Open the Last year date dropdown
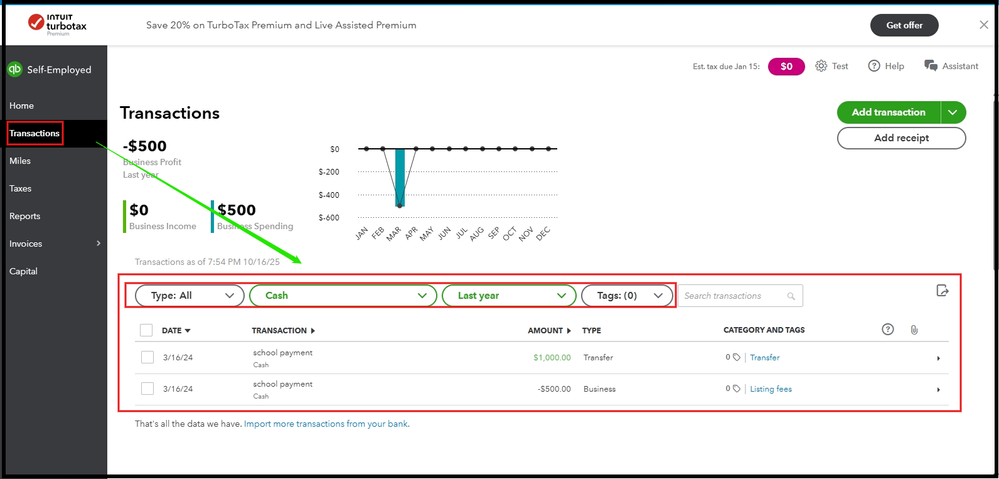Screen dimensions: 999x479 [509, 296]
